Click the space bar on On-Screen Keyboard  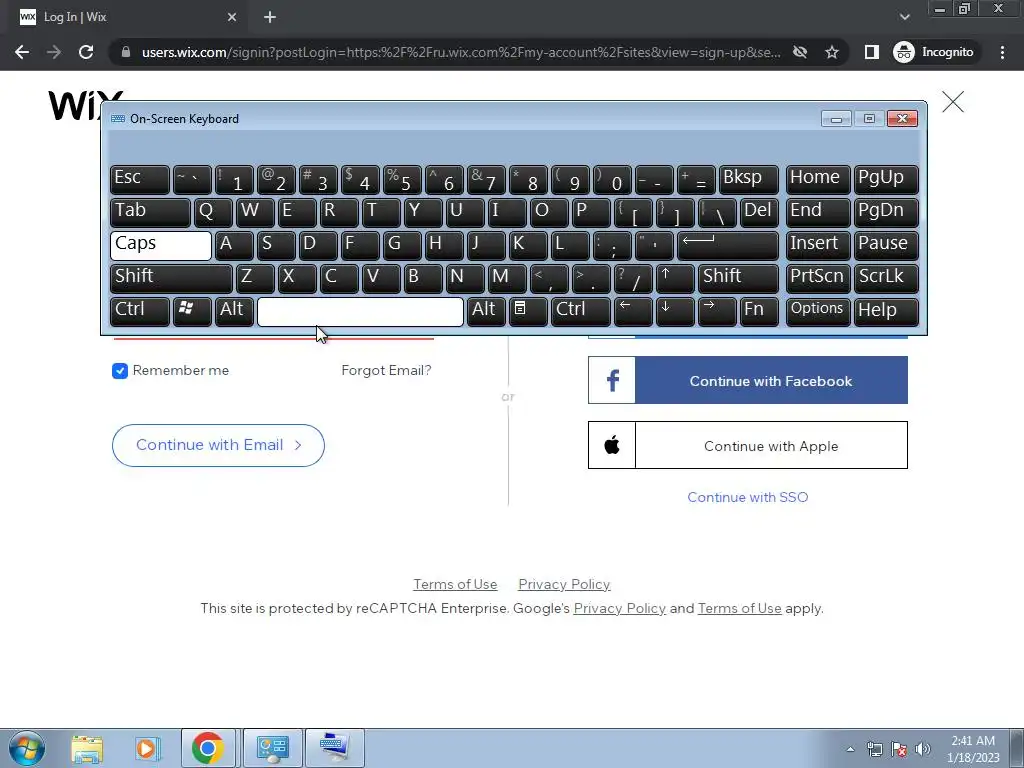pyautogui.click(x=360, y=312)
